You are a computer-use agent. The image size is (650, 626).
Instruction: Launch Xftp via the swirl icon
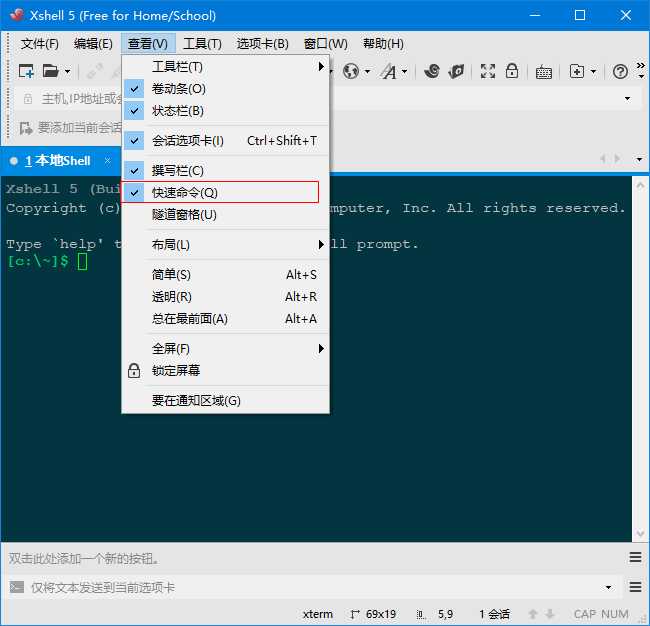pyautogui.click(x=432, y=71)
